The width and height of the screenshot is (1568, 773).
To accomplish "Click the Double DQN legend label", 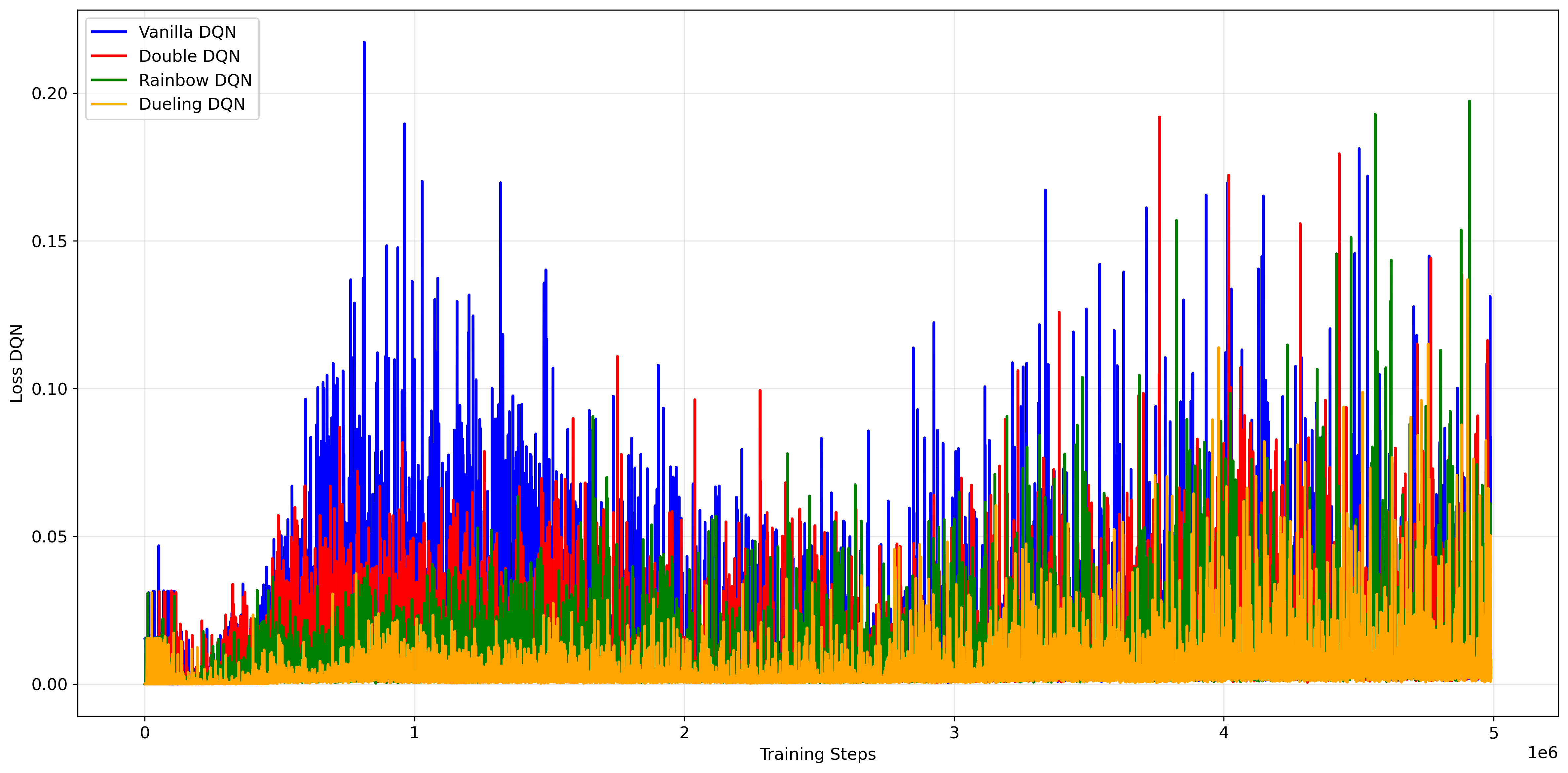I will pyautogui.click(x=189, y=56).
